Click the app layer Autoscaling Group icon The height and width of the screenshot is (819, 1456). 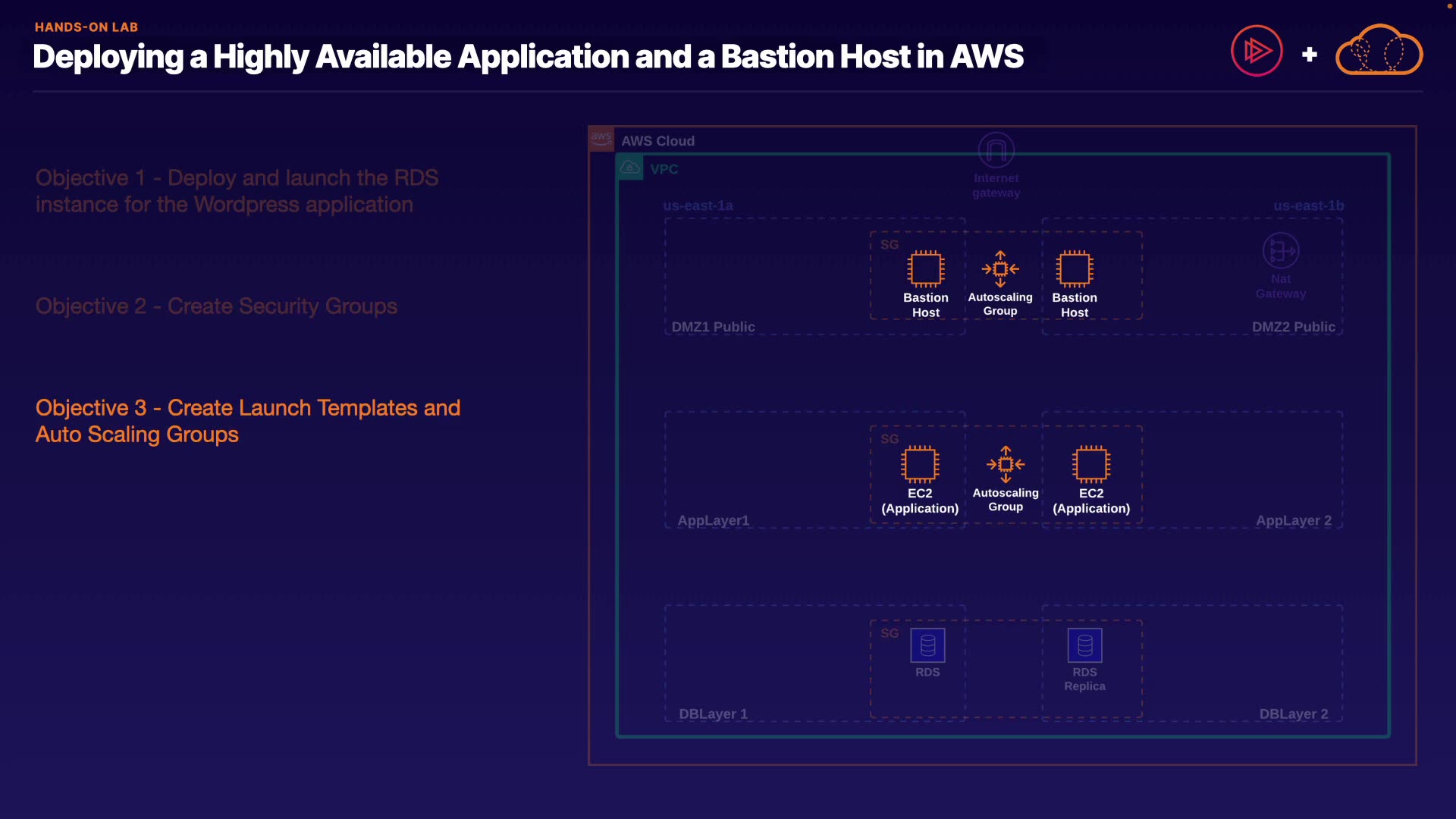coord(1006,463)
